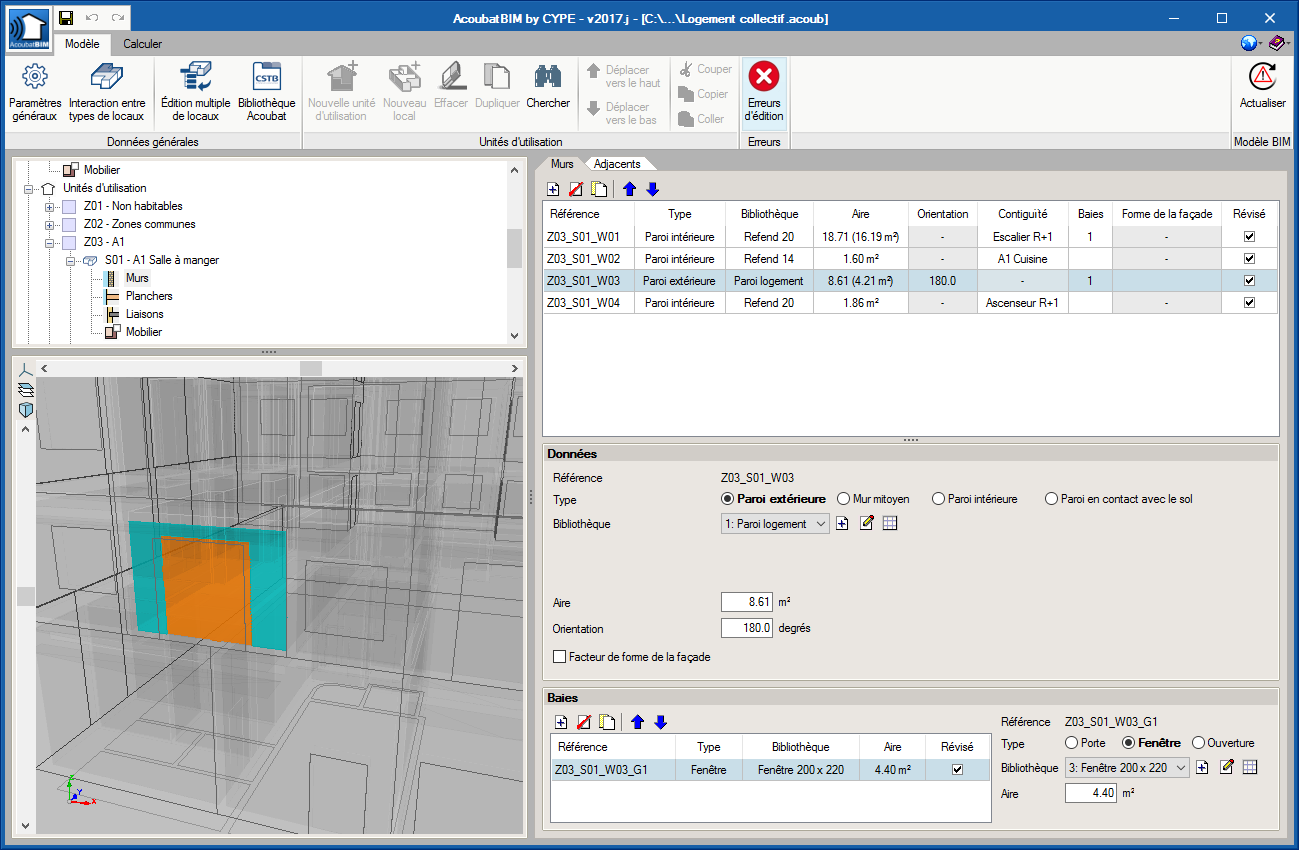The width and height of the screenshot is (1299, 850).
Task: Delete selected wall in Murs toolbar
Action: (576, 189)
